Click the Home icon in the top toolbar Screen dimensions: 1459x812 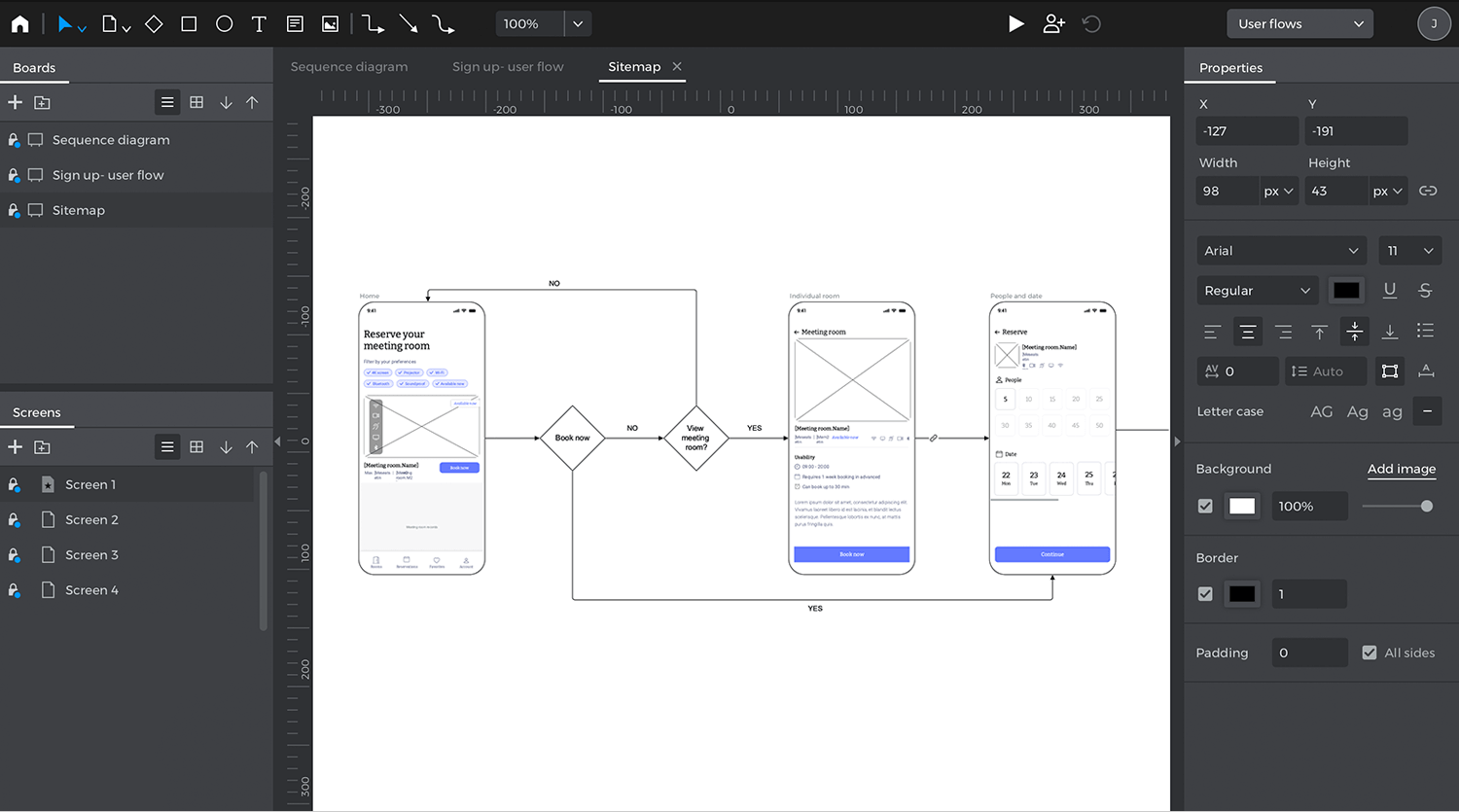[19, 24]
